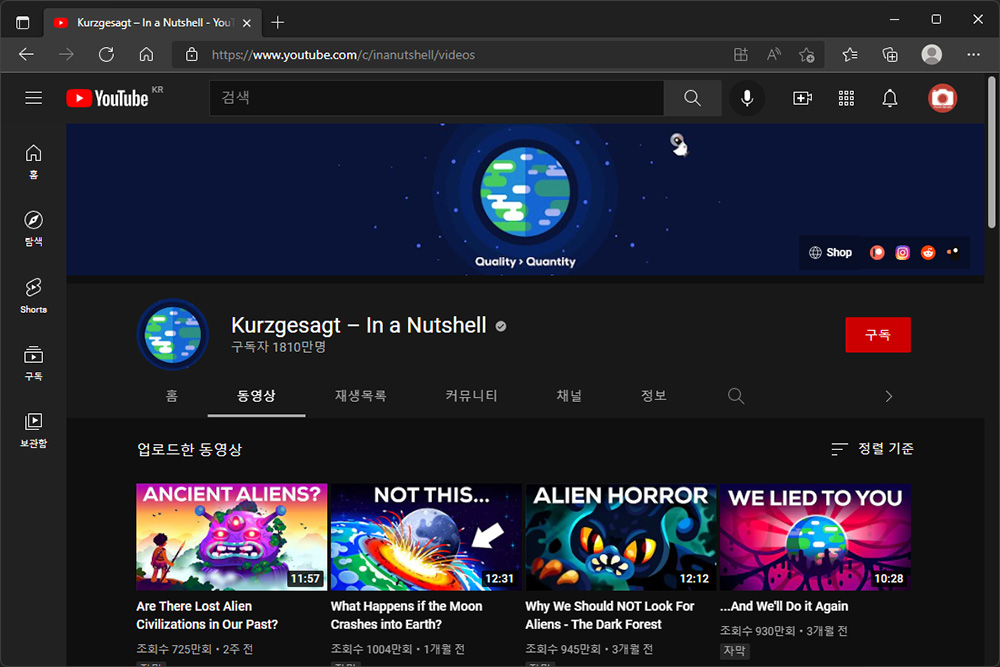
Task: Open the Patreon link in the banner
Action: pos(877,253)
